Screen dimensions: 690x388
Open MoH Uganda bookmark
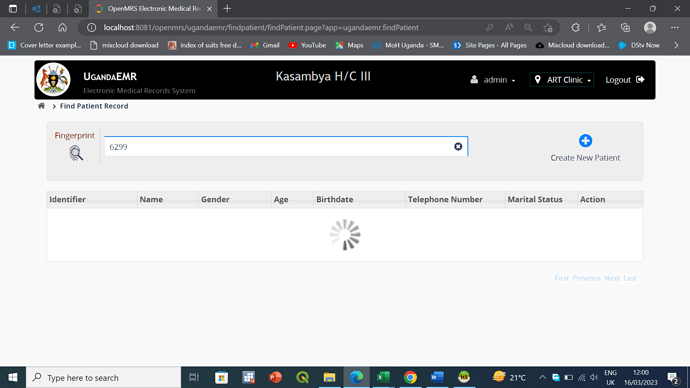(x=408, y=45)
